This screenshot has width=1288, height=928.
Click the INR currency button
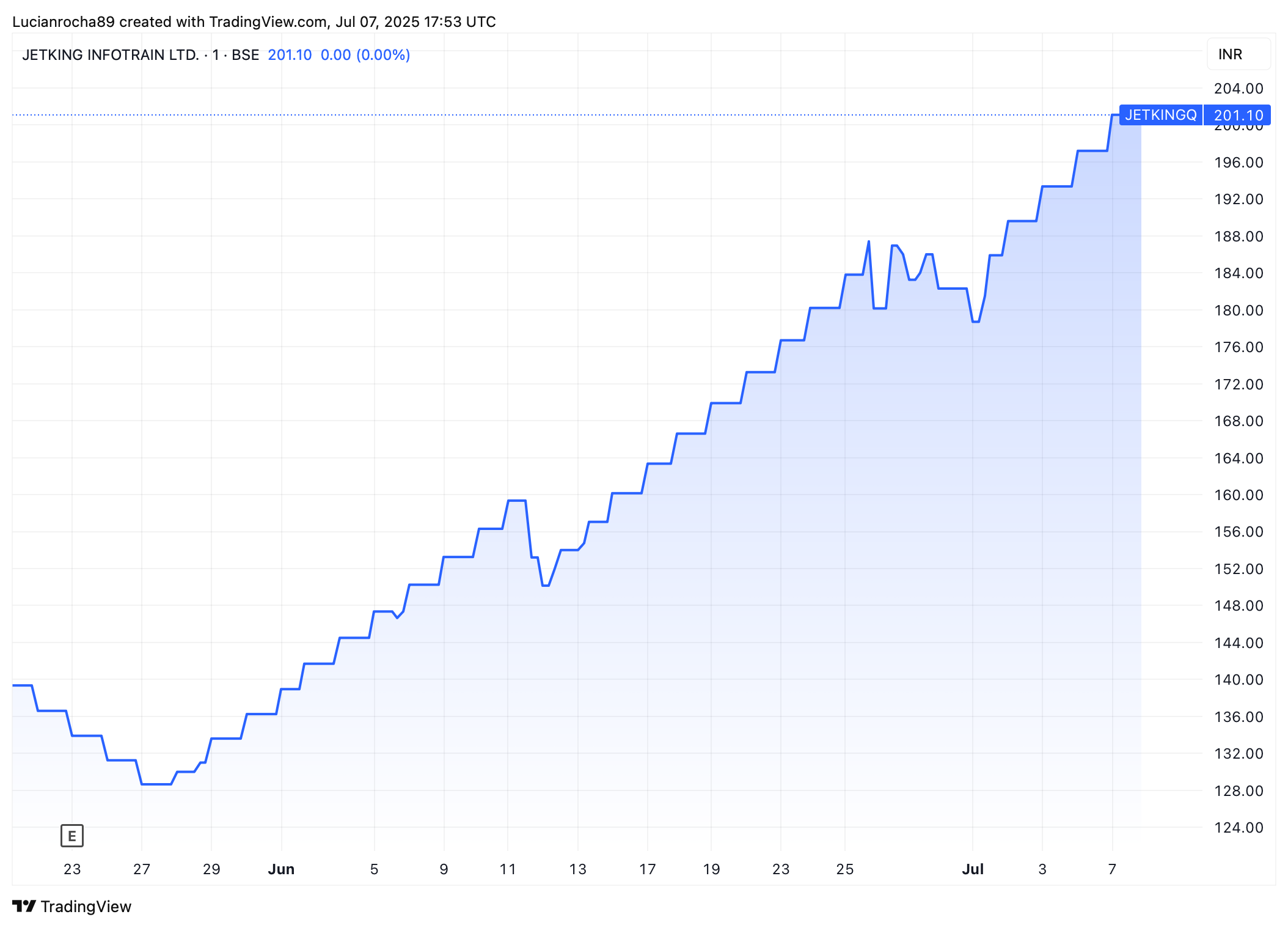click(x=1239, y=54)
